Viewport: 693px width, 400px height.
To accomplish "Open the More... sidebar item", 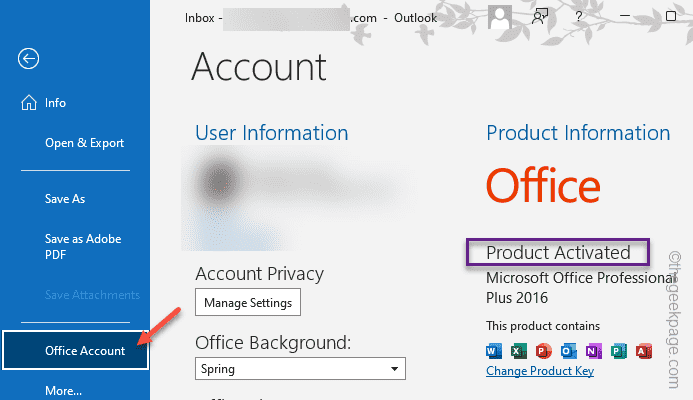I will pos(63,391).
